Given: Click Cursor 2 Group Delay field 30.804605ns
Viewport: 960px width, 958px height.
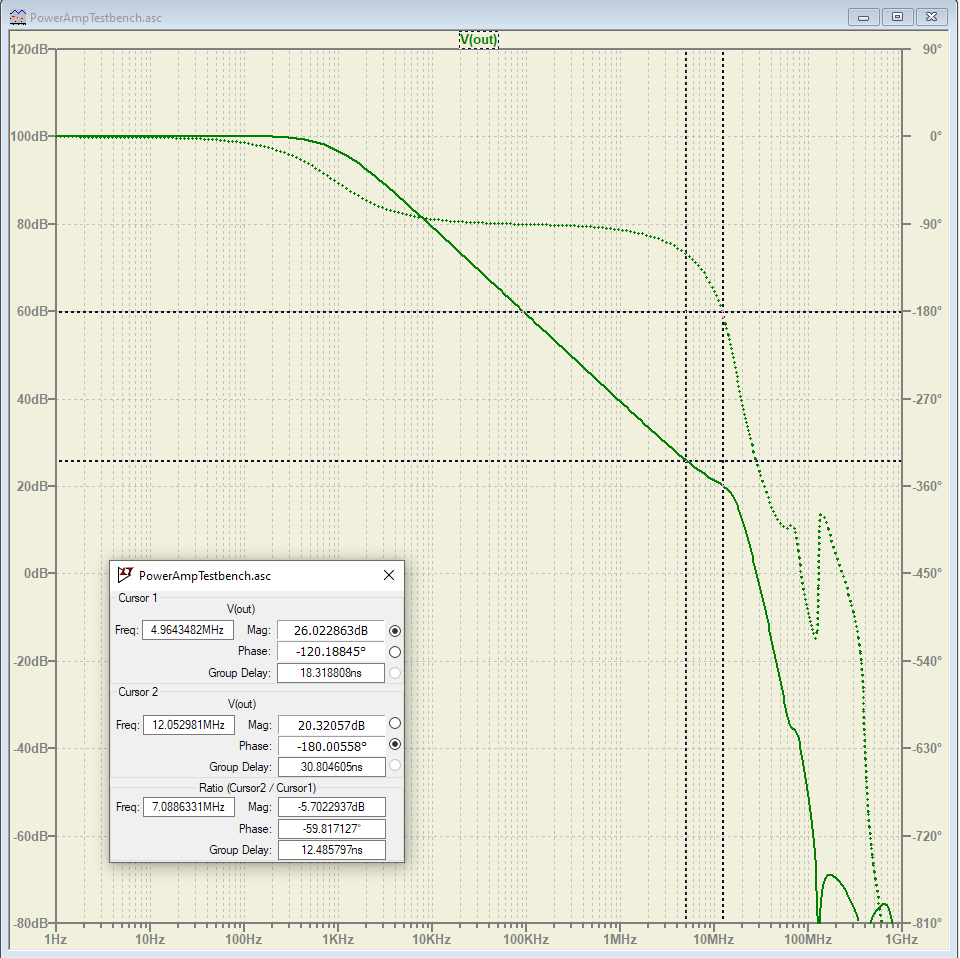Looking at the screenshot, I should (331, 767).
